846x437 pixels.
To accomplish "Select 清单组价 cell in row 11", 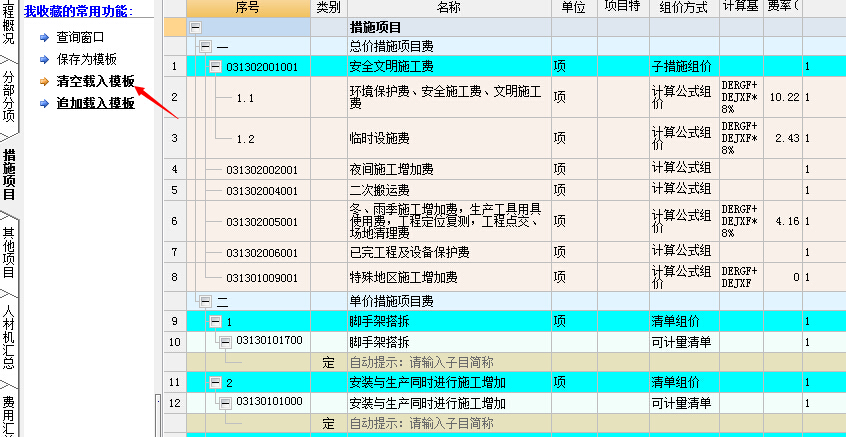I will coord(684,383).
